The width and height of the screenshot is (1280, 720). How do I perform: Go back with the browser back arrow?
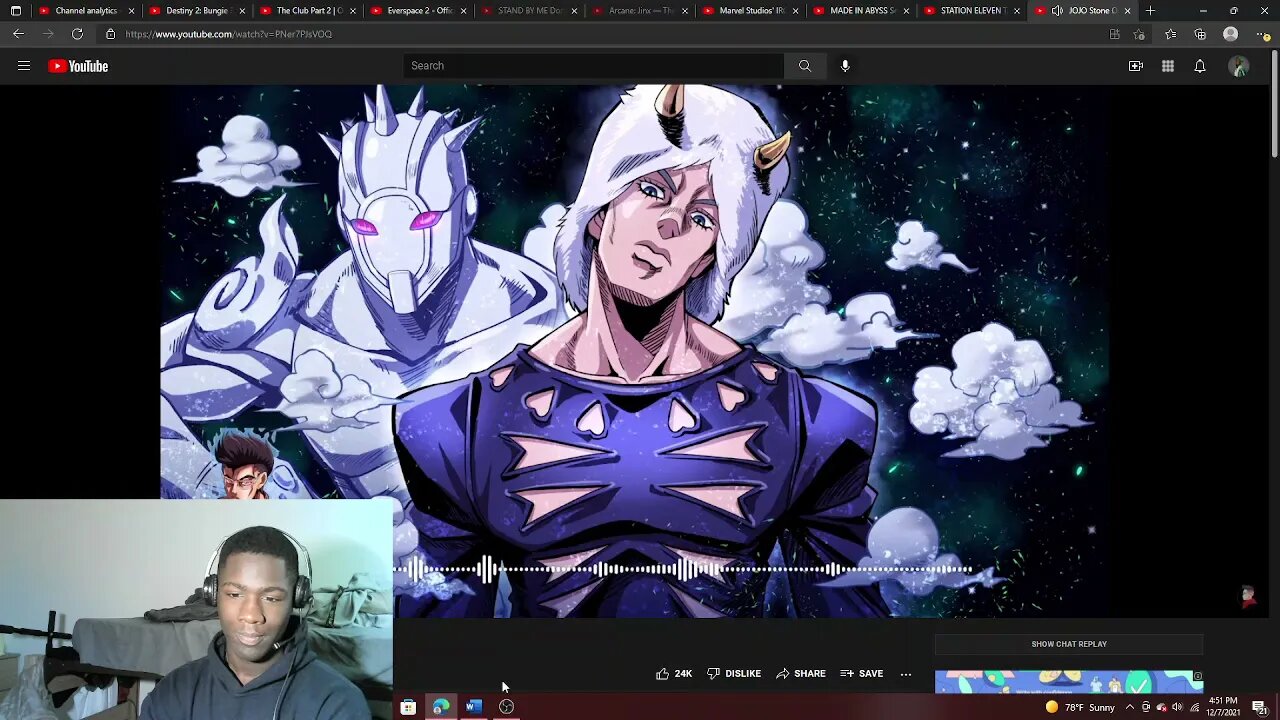tap(18, 34)
